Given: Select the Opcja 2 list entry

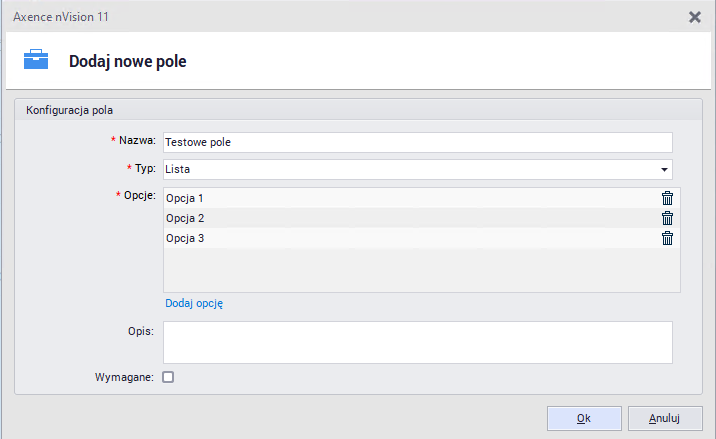Looking at the screenshot, I should (400, 218).
